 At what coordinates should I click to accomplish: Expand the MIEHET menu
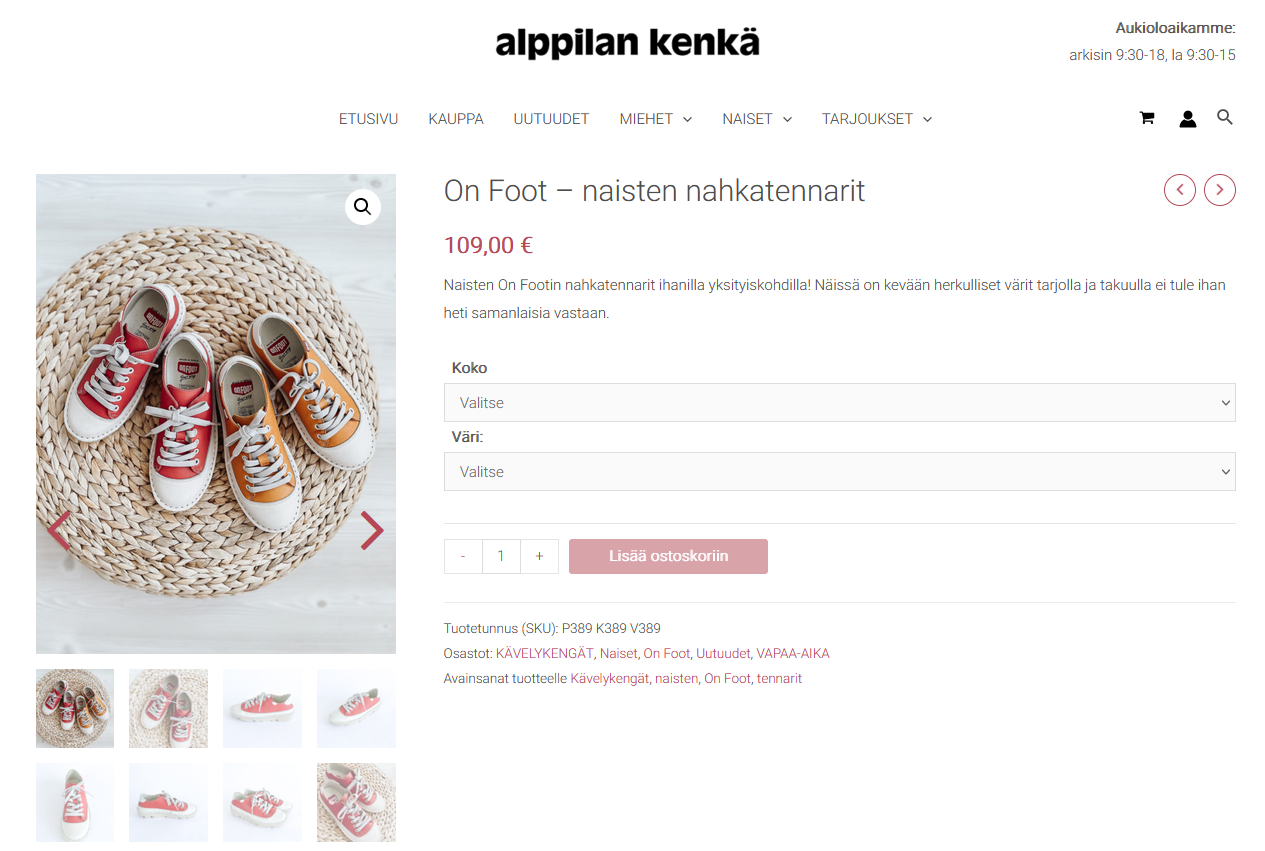point(655,119)
